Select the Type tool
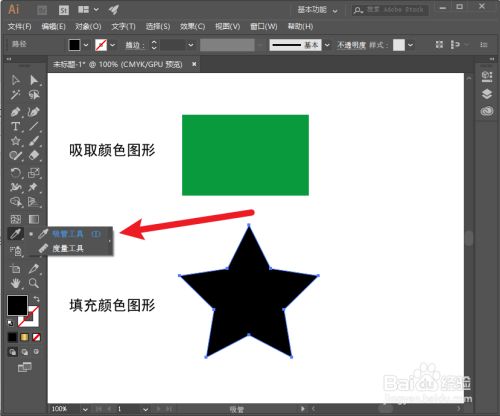 click(15, 126)
